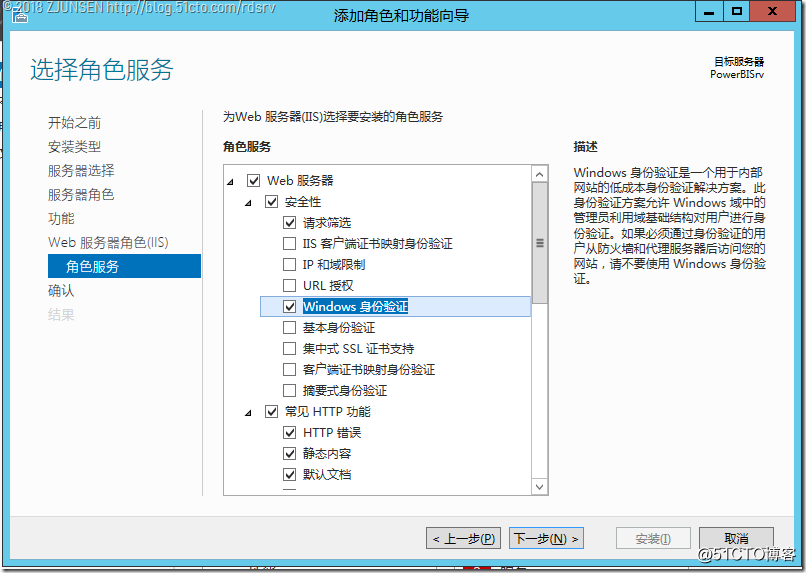The height and width of the screenshot is (573, 806).
Task: Enable the 基本身份验证 checkbox
Action: point(289,327)
